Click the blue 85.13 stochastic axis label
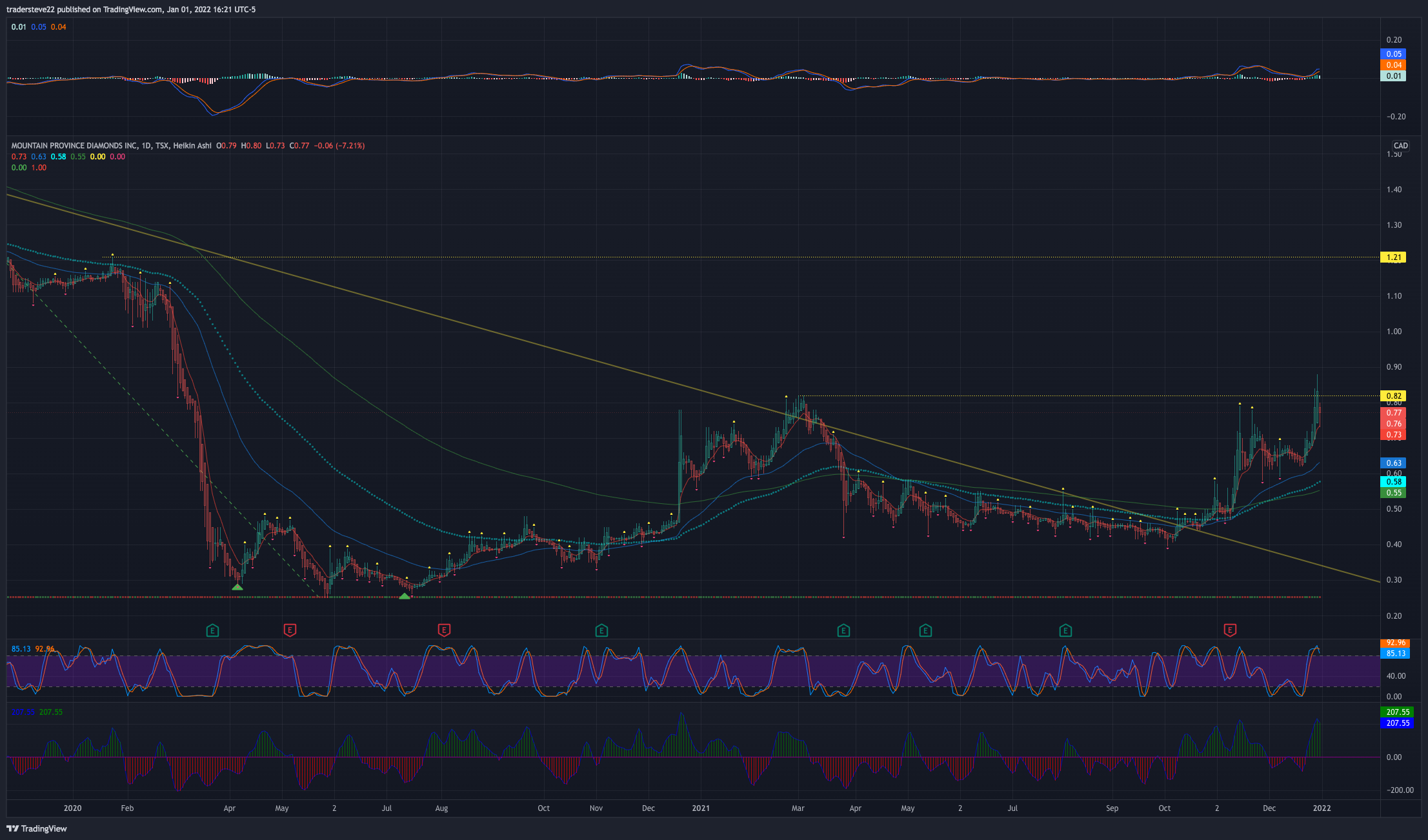Image resolution: width=1428 pixels, height=840 pixels. [1395, 654]
